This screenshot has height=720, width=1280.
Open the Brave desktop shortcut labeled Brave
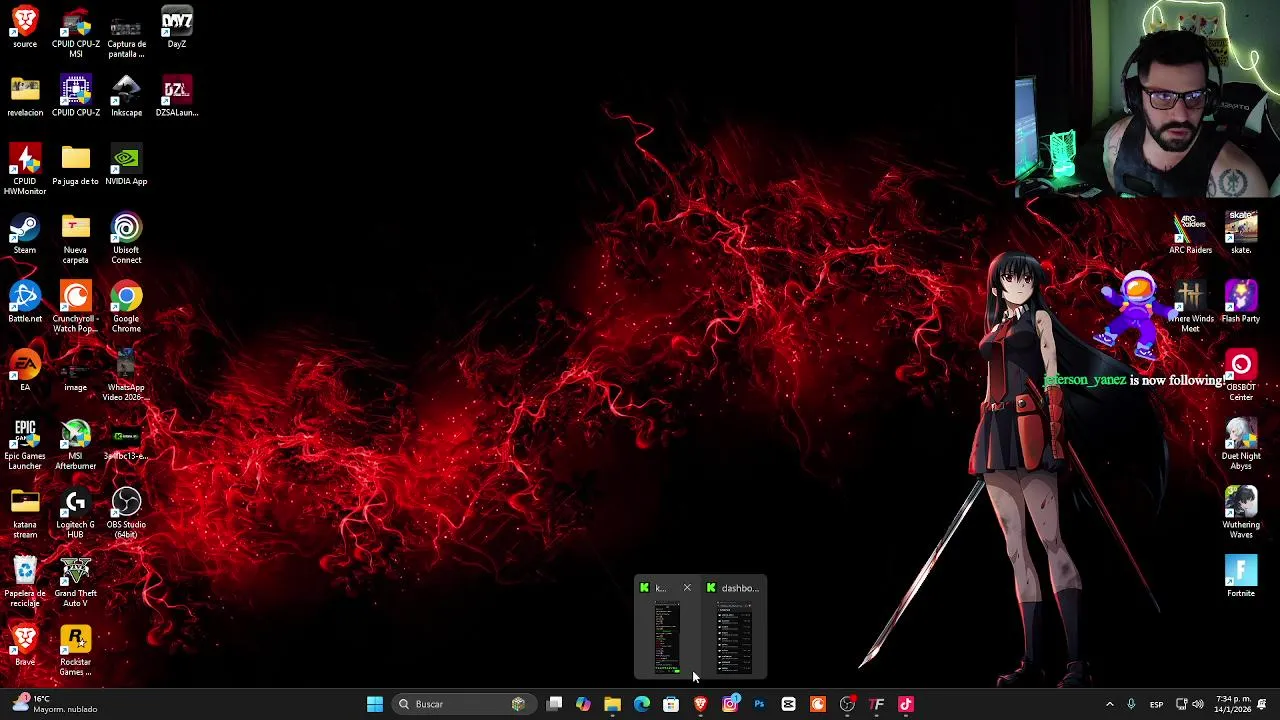[25, 645]
